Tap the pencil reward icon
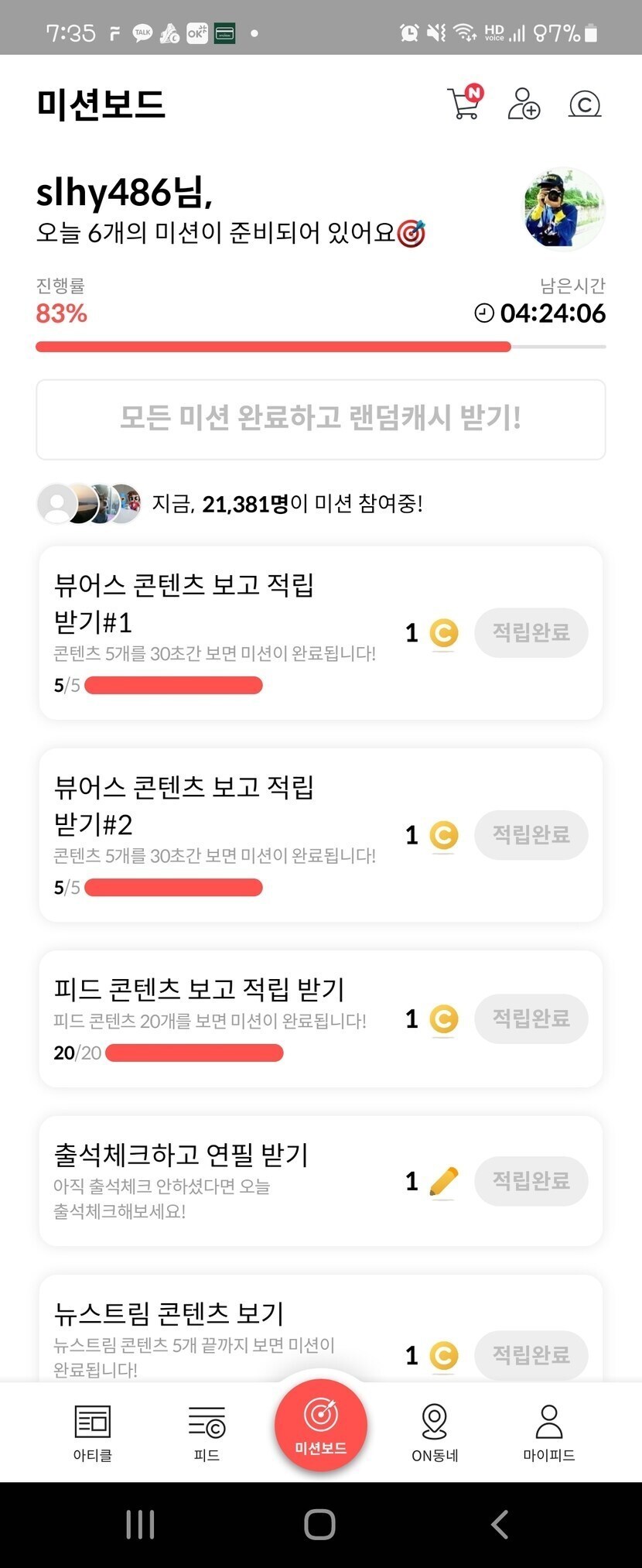Viewport: 642px width, 1568px height. click(x=443, y=1181)
